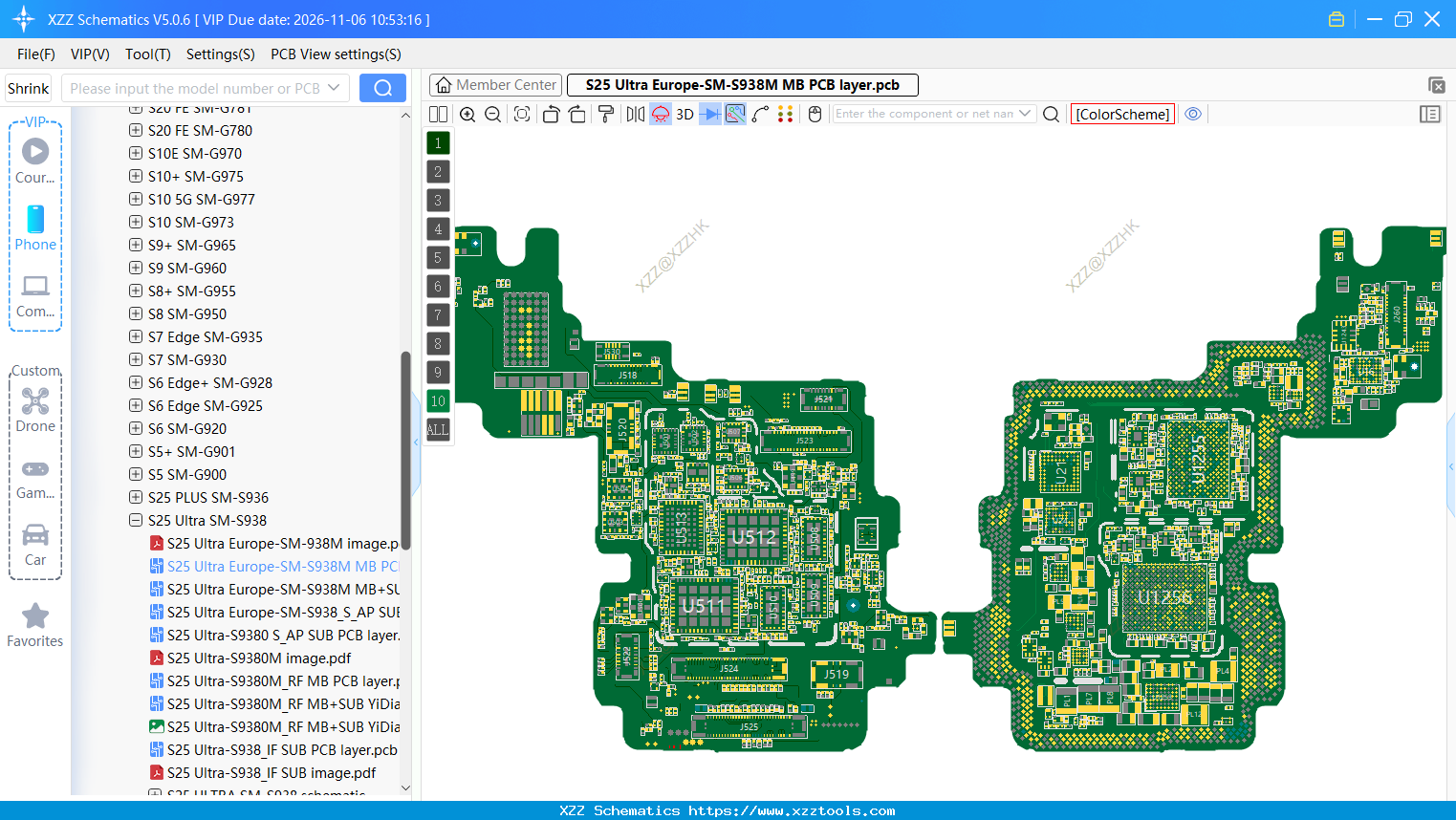
Task: Collapse the S25 Ultra SM-S938 tree node
Action: click(135, 520)
